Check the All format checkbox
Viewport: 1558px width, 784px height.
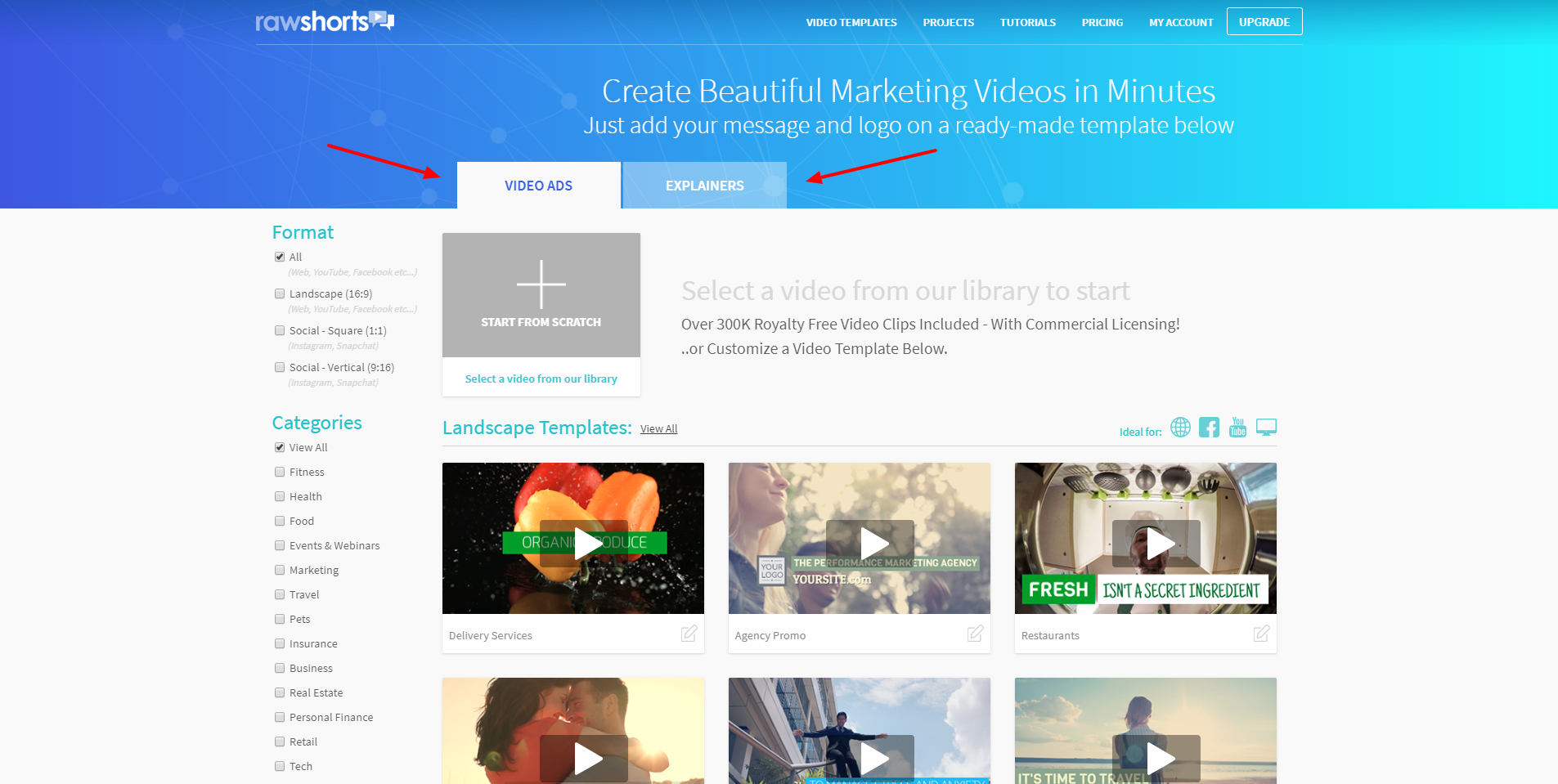(280, 257)
